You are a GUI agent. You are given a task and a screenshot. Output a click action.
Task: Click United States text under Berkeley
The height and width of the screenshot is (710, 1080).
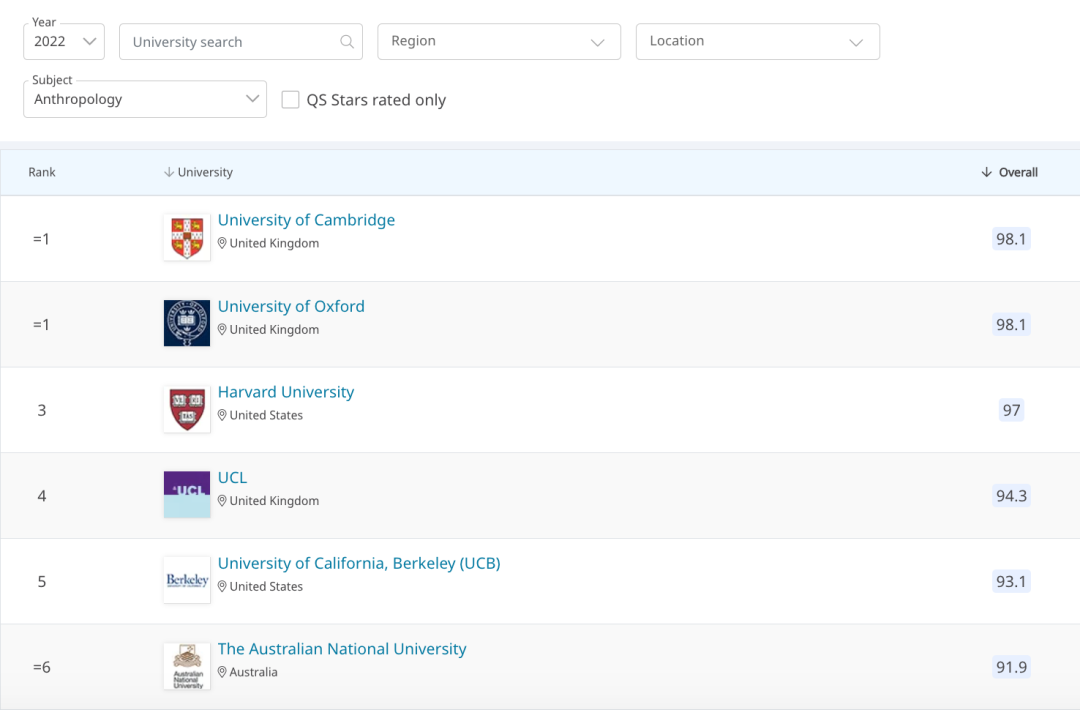[x=266, y=586]
